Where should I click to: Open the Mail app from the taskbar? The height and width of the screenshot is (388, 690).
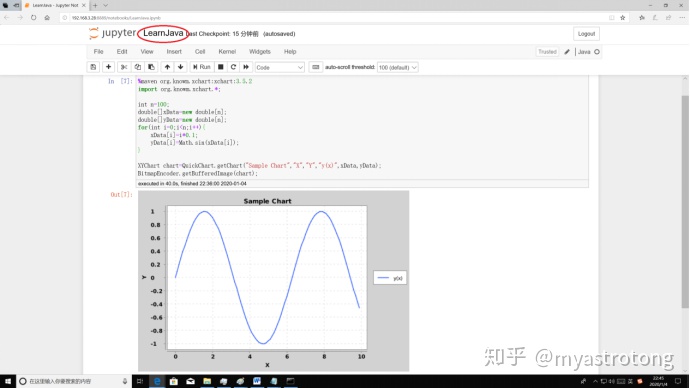tap(191, 381)
